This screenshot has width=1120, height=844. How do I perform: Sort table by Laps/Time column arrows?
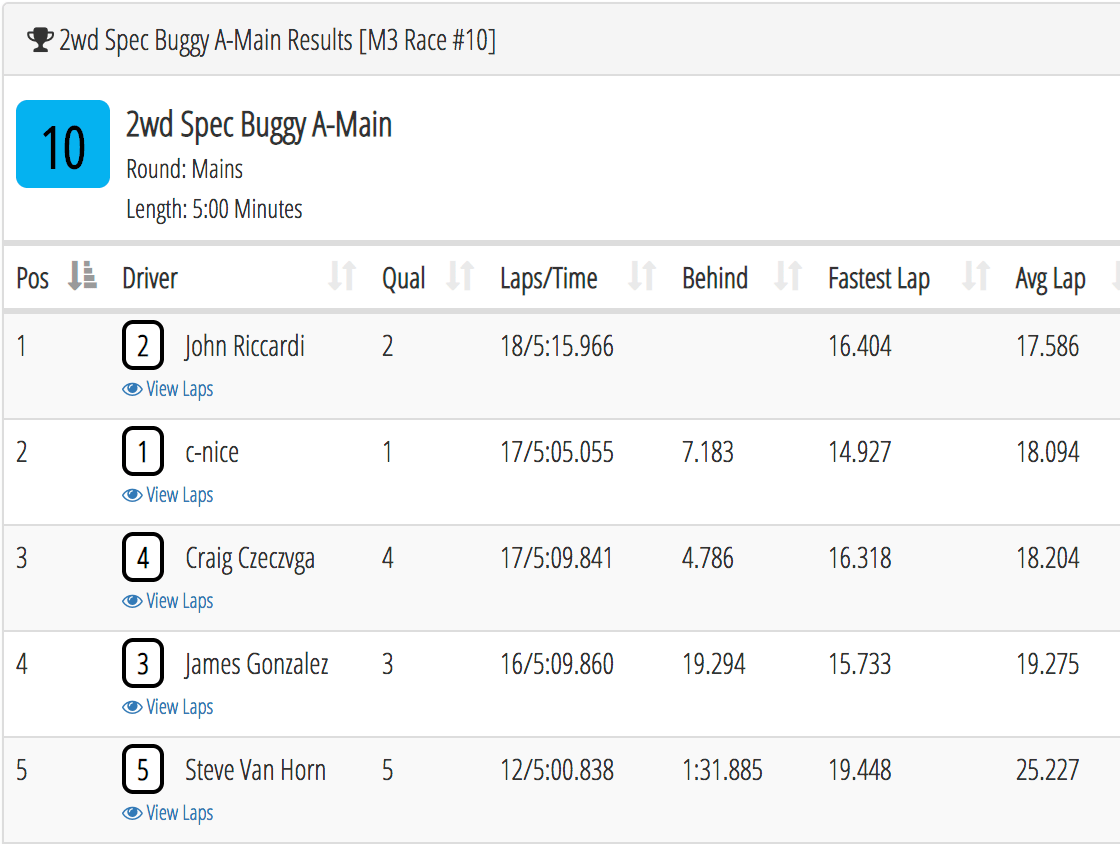(x=643, y=277)
